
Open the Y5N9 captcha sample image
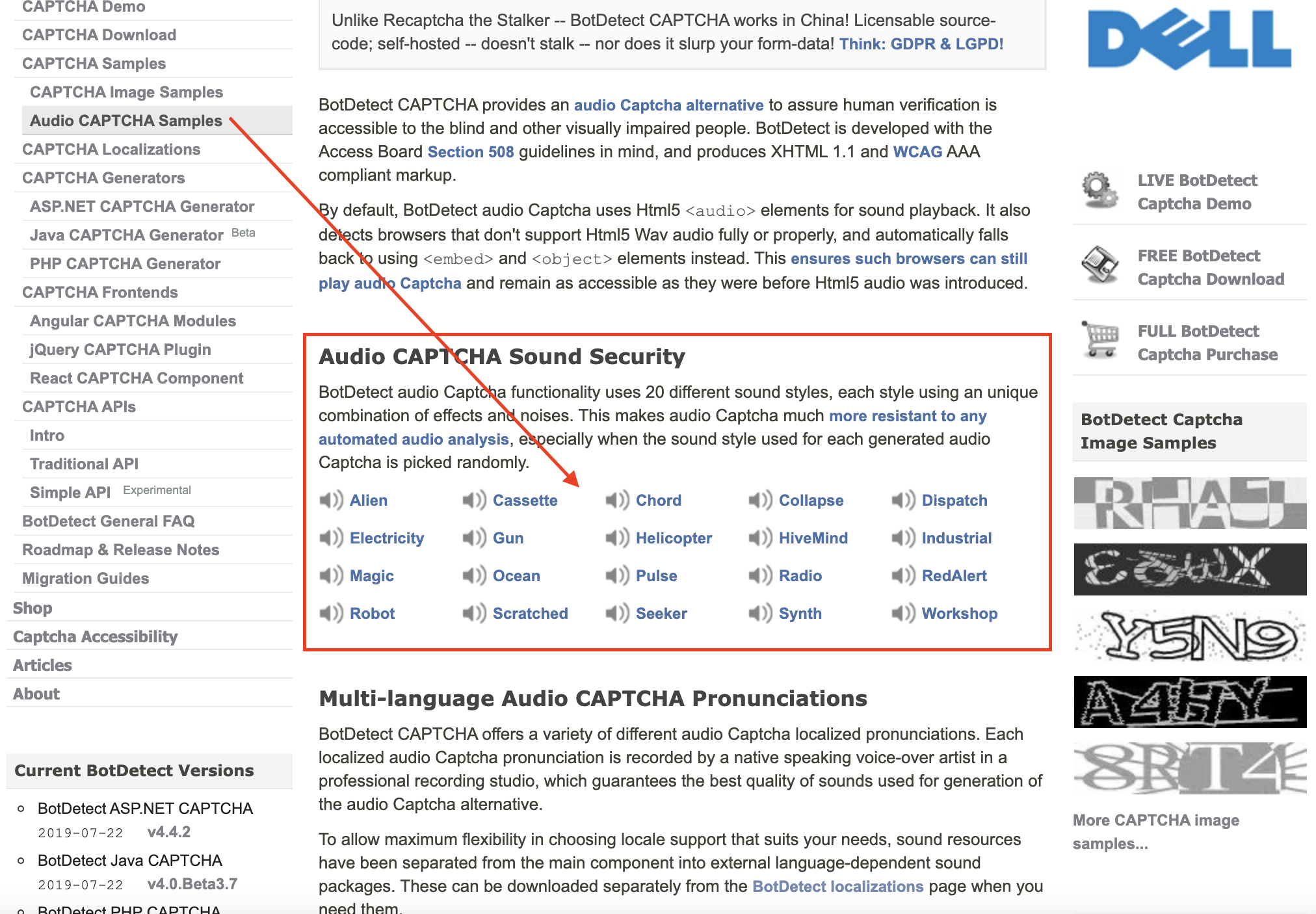pyautogui.click(x=1189, y=636)
